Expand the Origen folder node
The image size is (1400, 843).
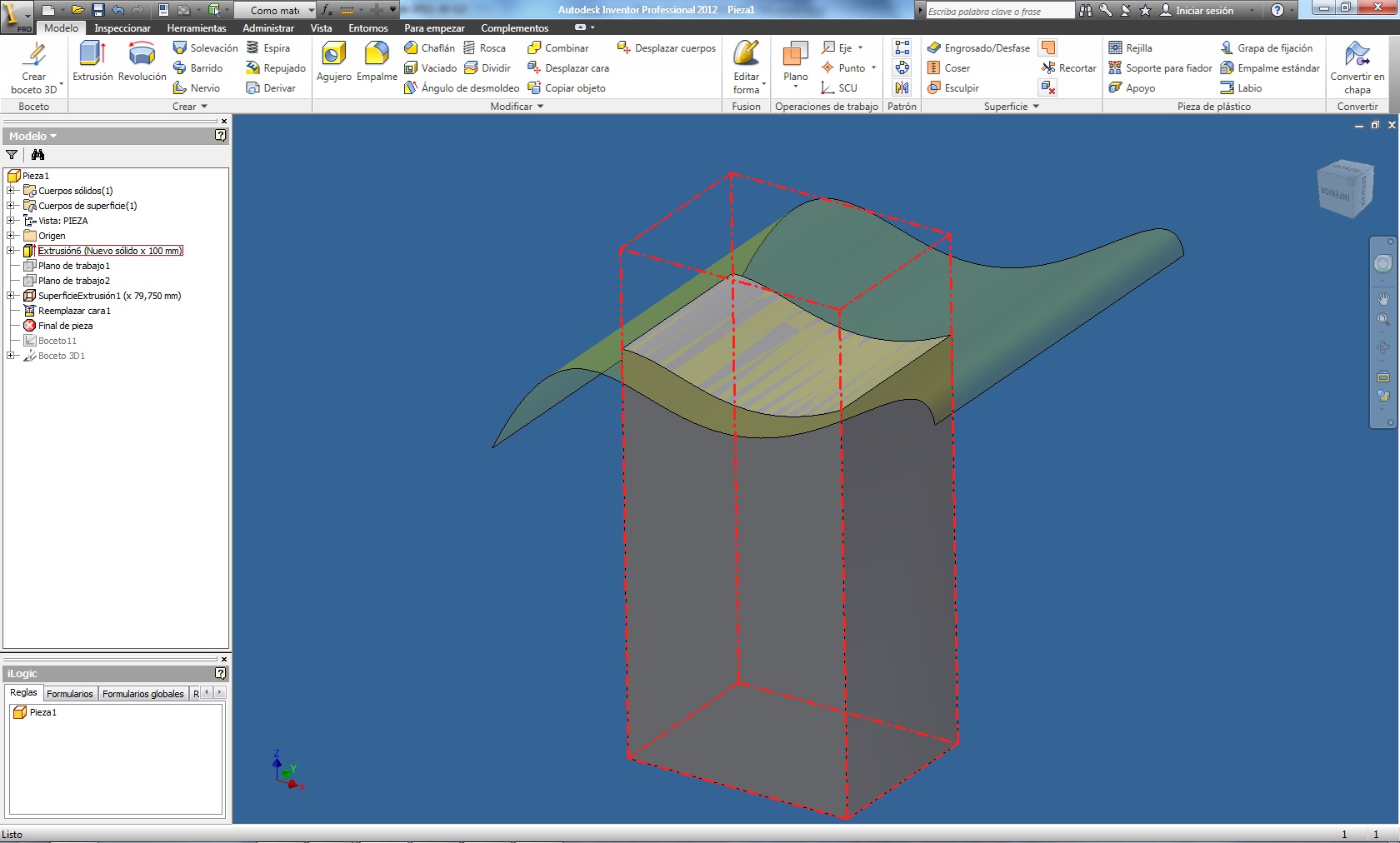click(11, 236)
